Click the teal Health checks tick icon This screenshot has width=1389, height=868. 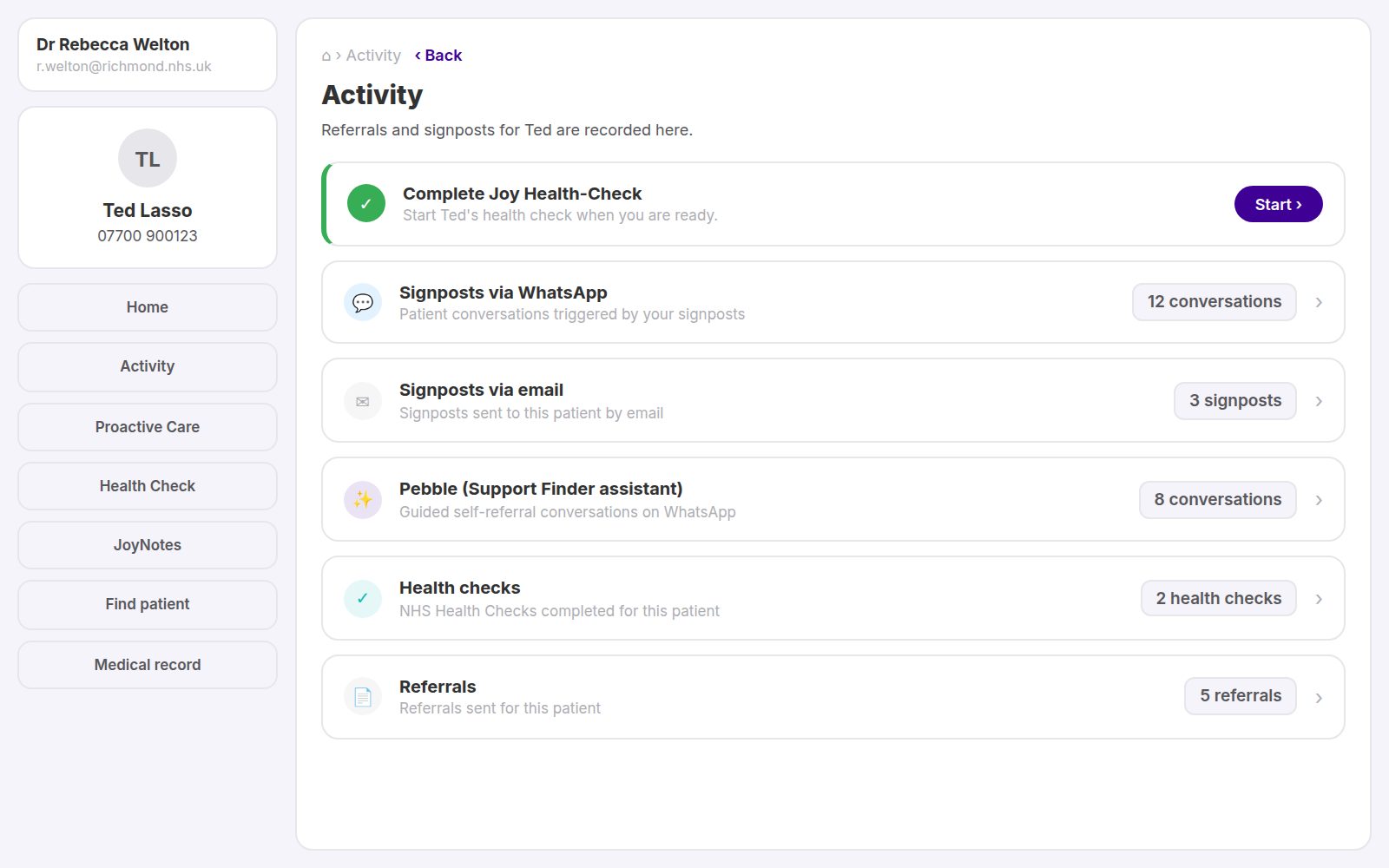(x=363, y=599)
